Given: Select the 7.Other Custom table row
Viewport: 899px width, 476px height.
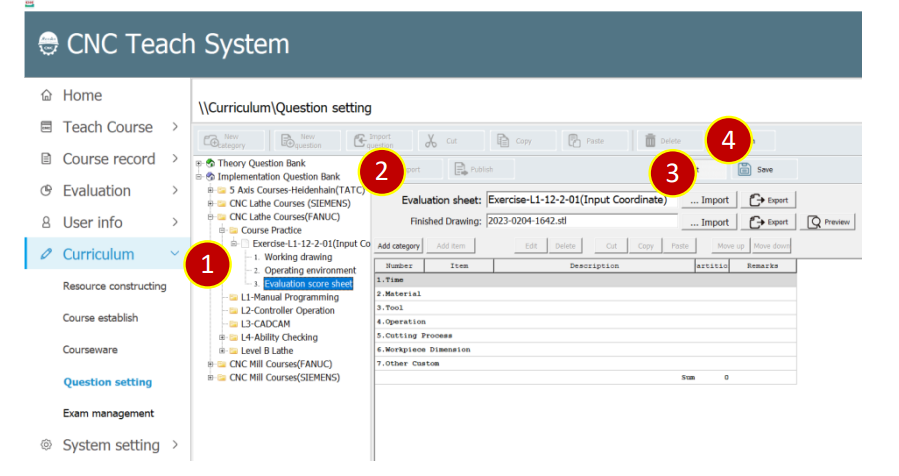Looking at the screenshot, I should tap(585, 364).
